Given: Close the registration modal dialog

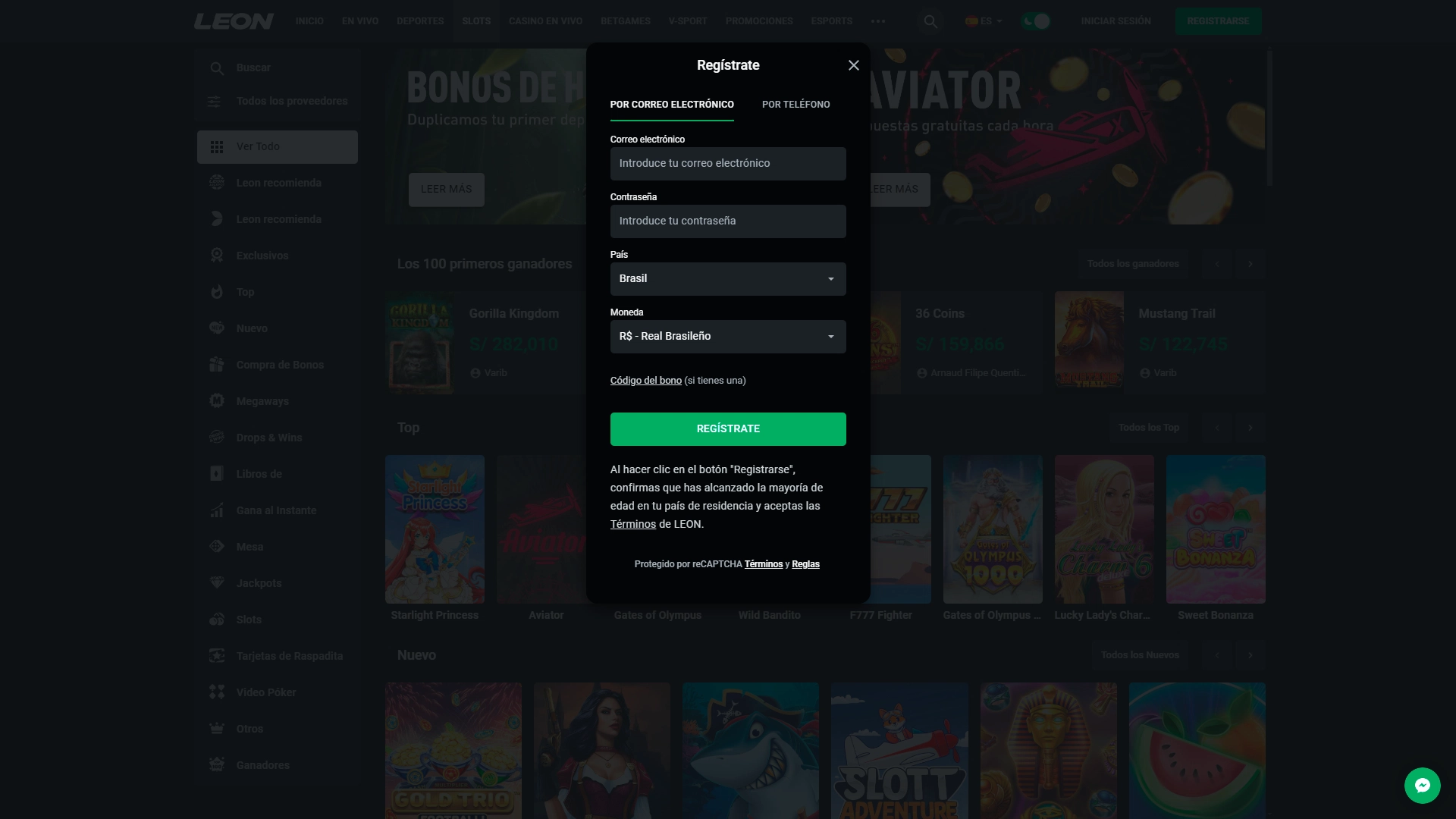Looking at the screenshot, I should 854,65.
